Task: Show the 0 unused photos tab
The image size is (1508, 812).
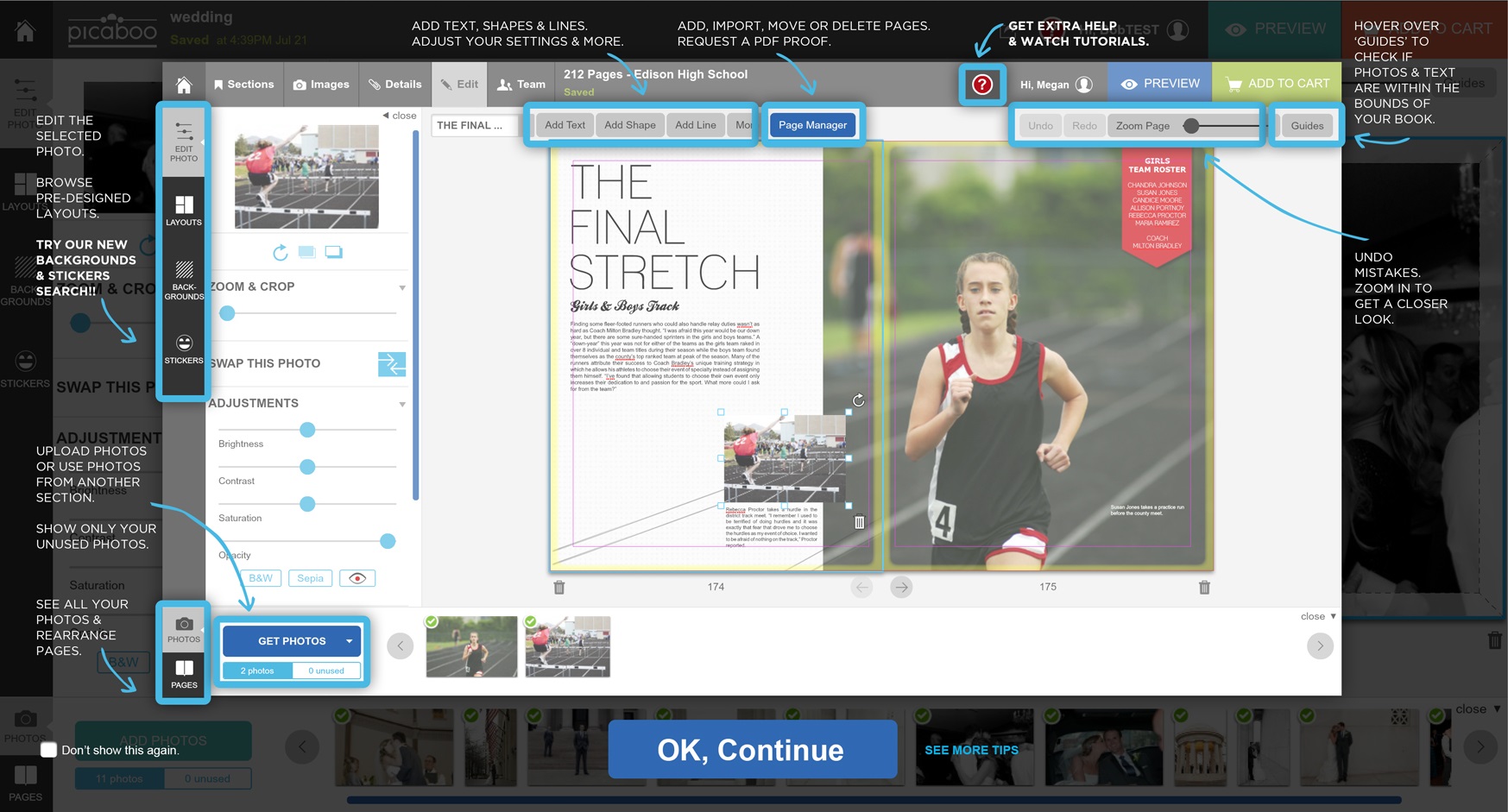Action: point(326,670)
